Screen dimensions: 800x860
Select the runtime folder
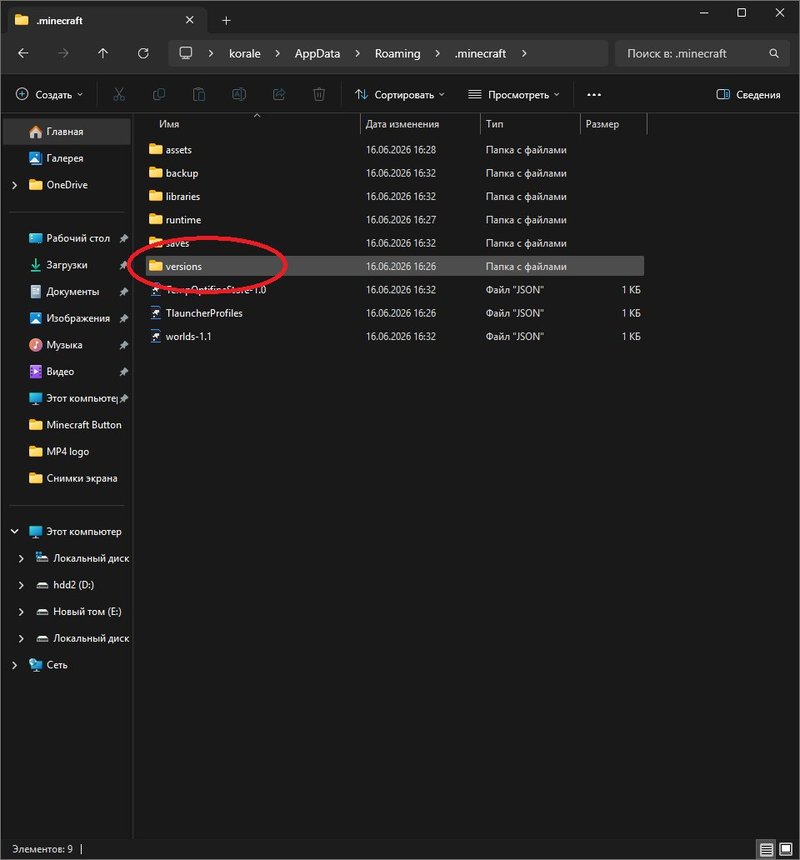[395, 219]
